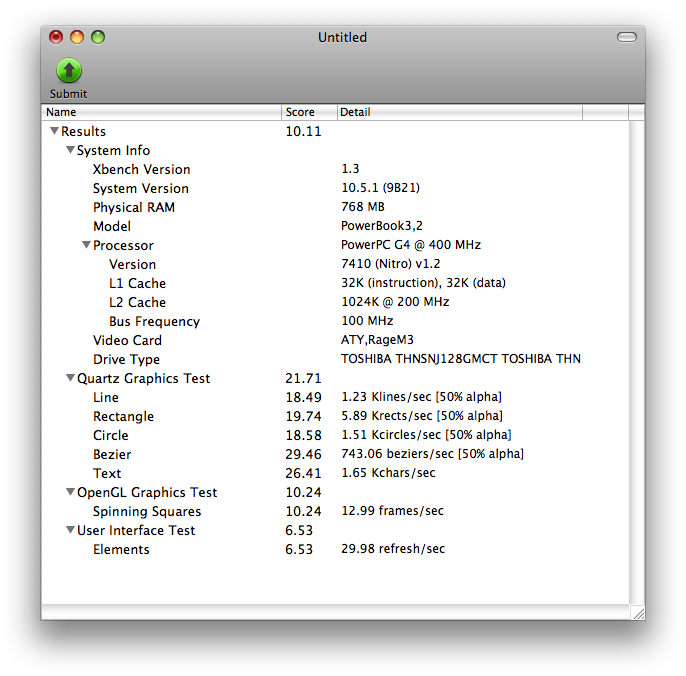
Task: Click the 29.98 refresh/sec detail
Action: point(393,549)
